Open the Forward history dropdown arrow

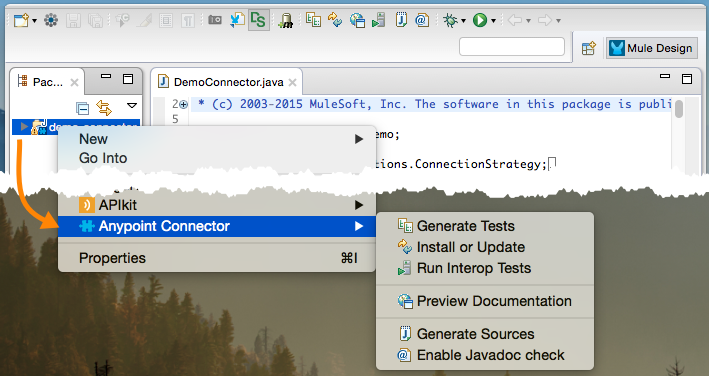[x=558, y=21]
